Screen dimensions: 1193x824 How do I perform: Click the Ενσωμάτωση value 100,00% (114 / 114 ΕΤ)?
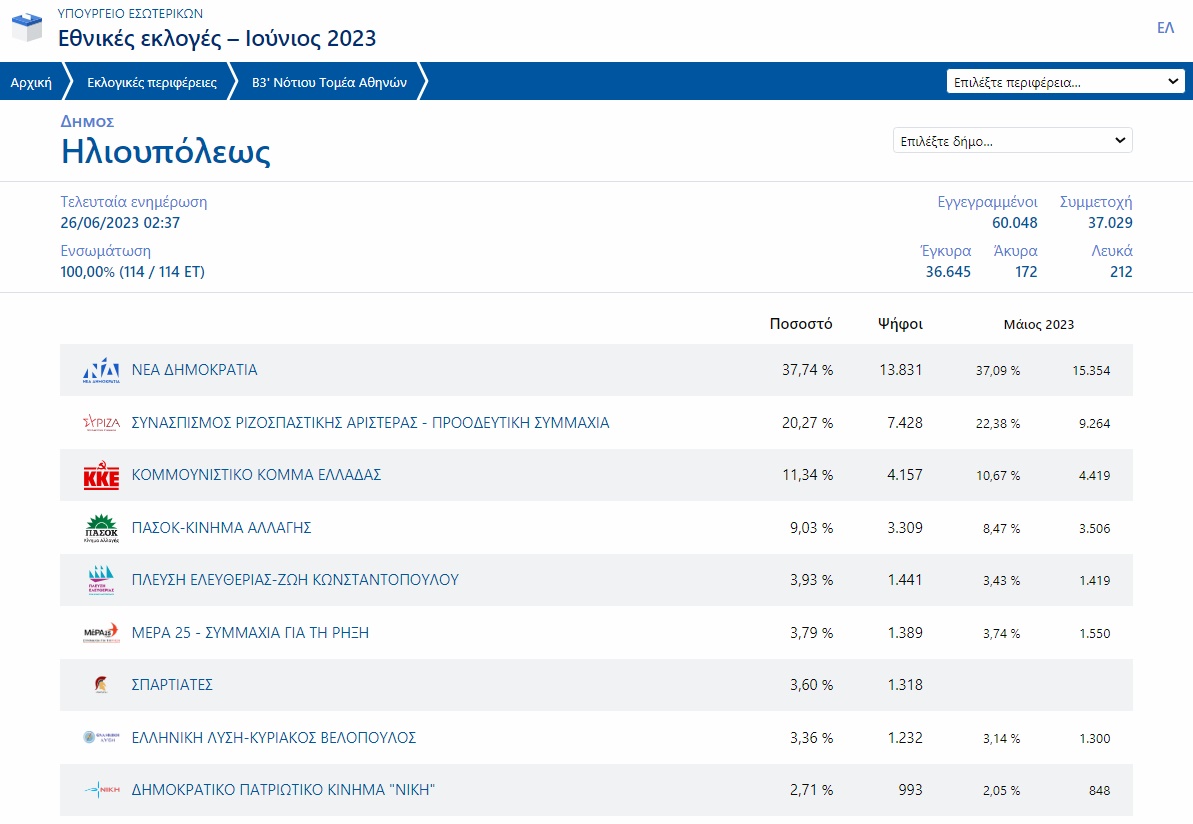(132, 272)
